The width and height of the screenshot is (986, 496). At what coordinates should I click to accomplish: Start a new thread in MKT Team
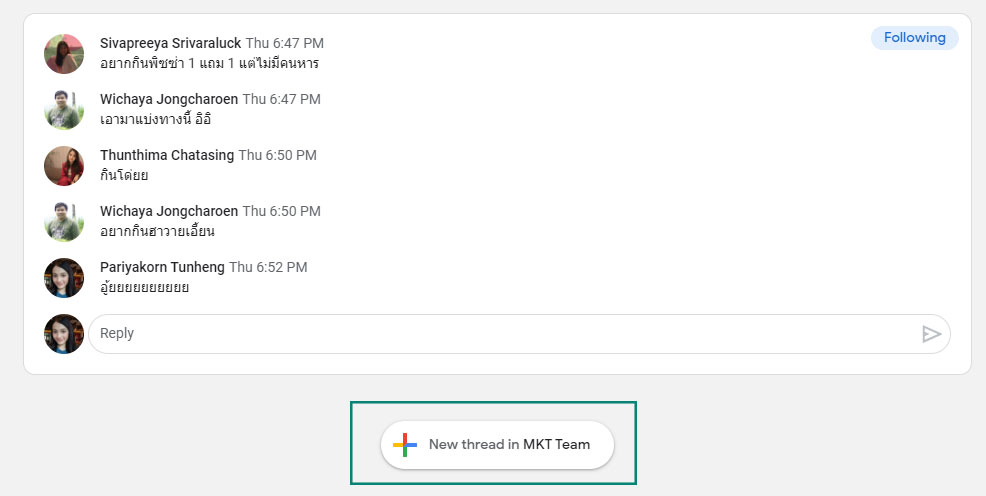497,444
